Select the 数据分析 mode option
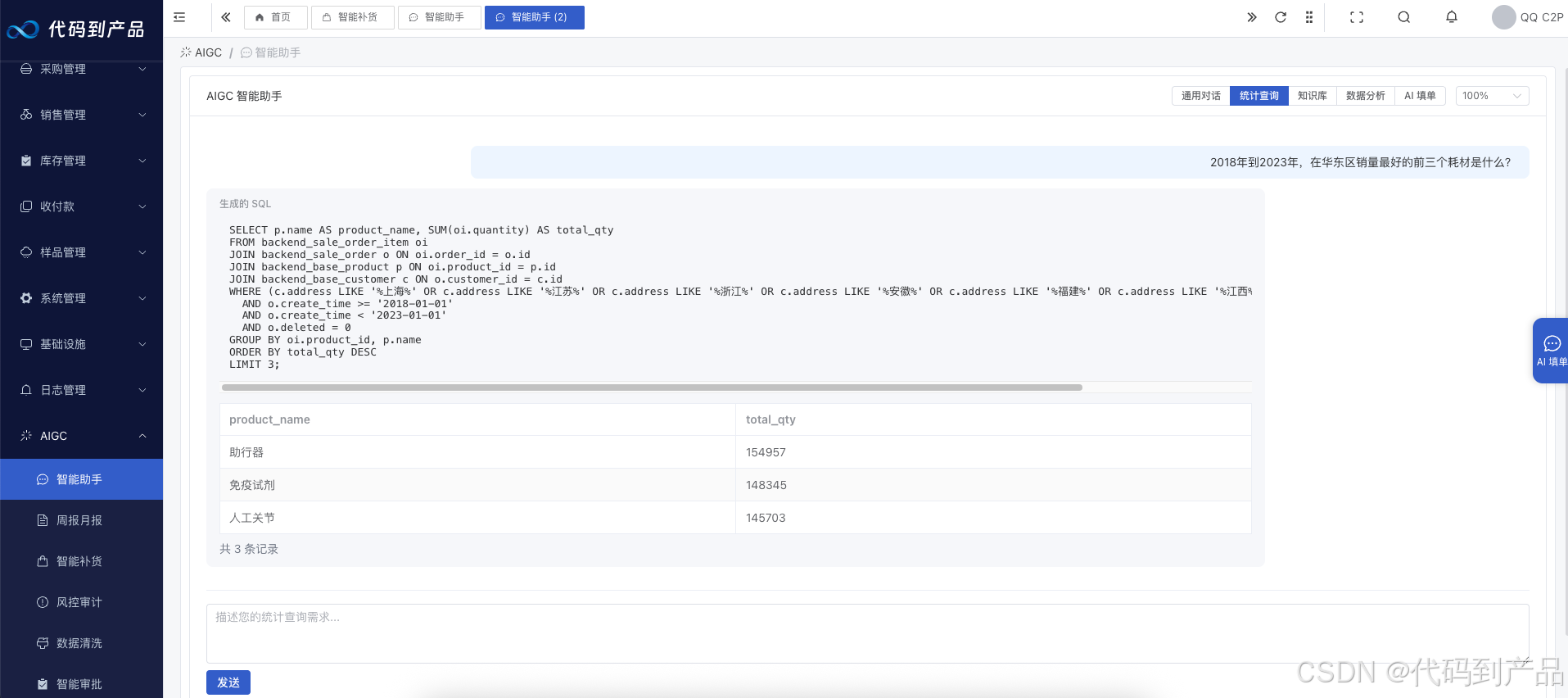The image size is (1568, 698). 1365,96
